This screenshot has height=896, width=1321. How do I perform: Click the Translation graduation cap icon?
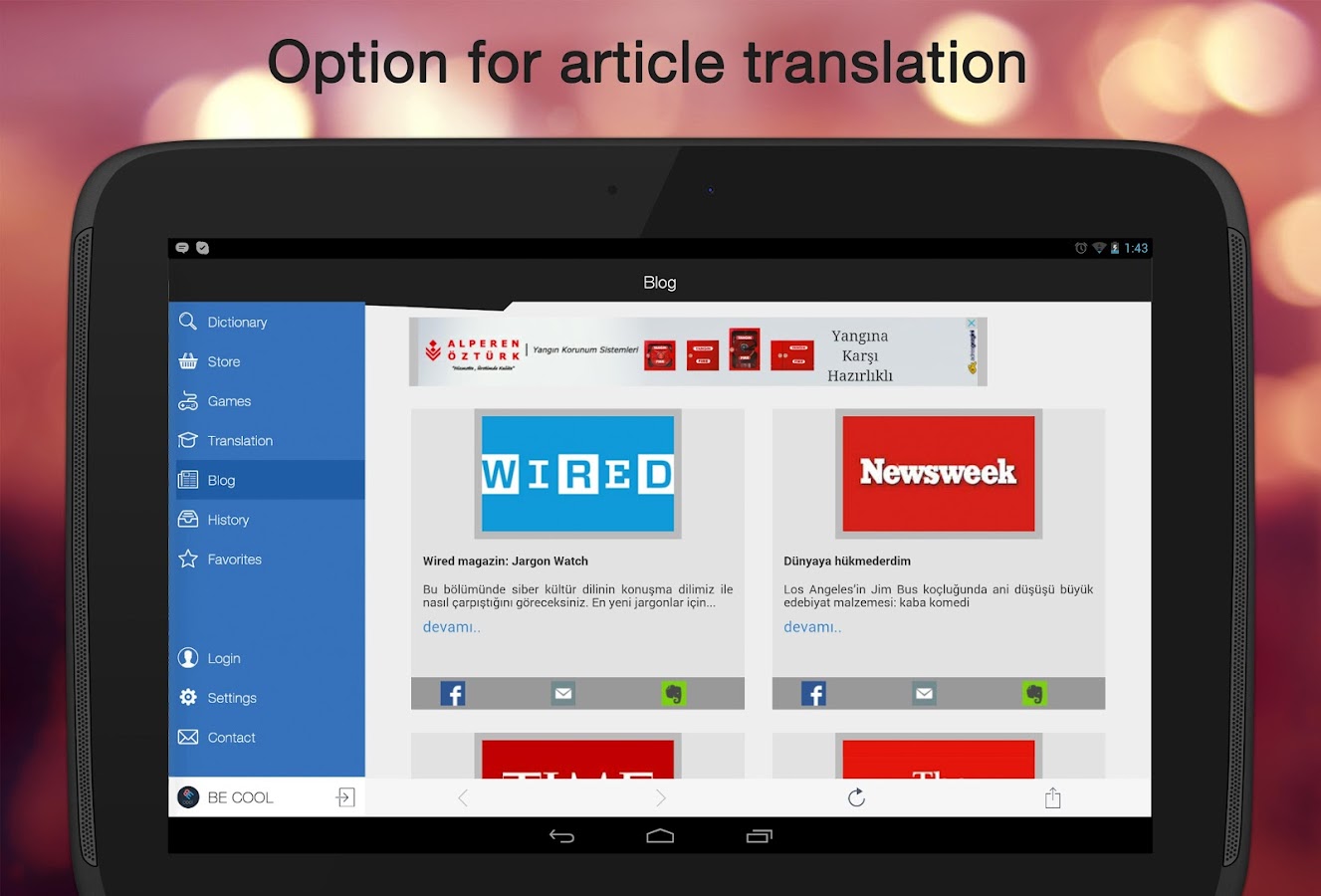tap(187, 440)
